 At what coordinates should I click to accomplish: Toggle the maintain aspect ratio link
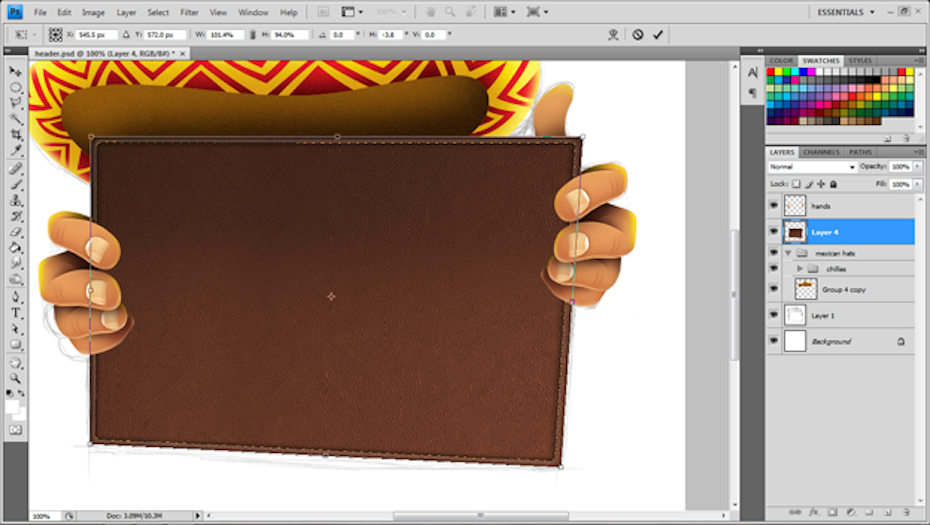[x=252, y=34]
